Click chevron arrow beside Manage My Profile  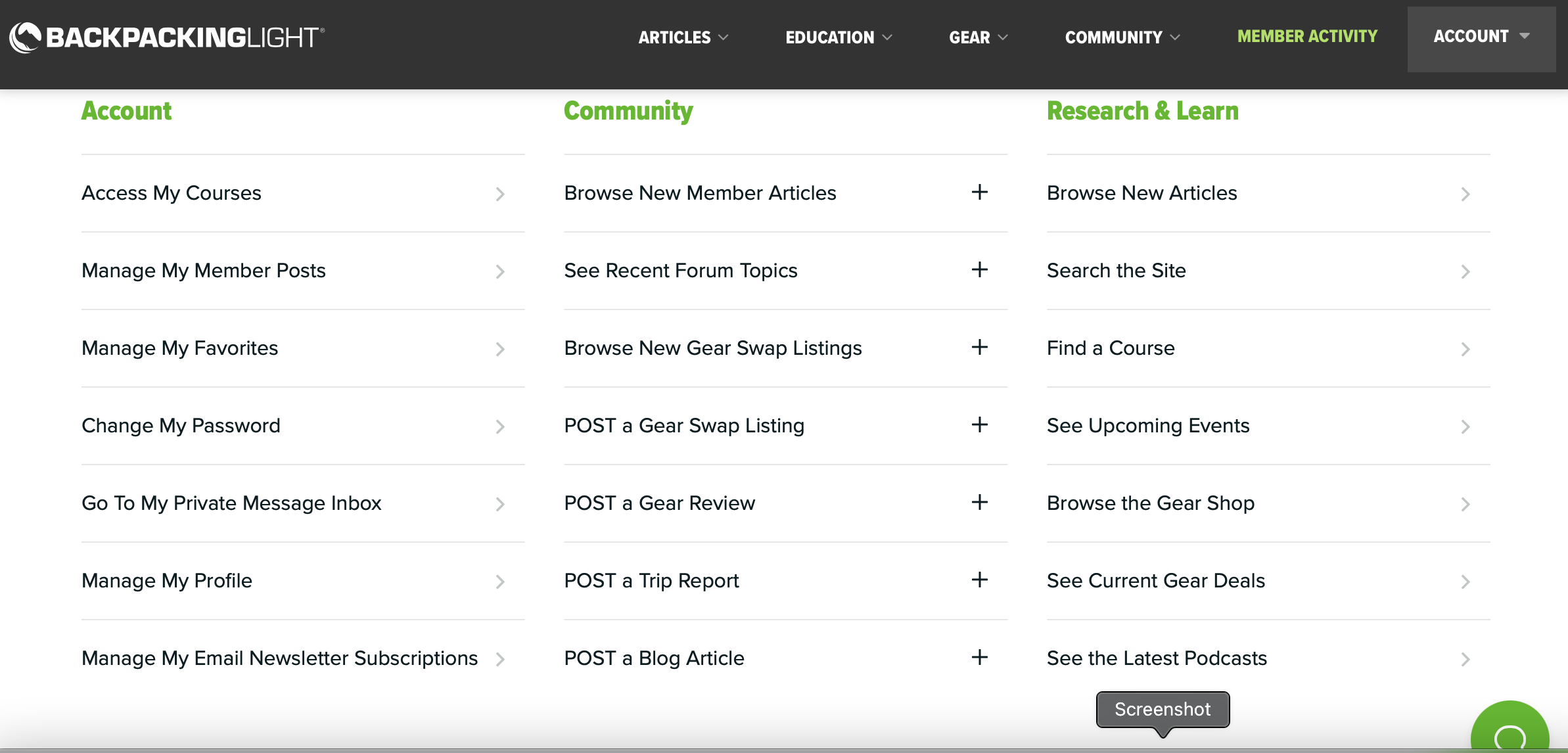pyautogui.click(x=500, y=582)
